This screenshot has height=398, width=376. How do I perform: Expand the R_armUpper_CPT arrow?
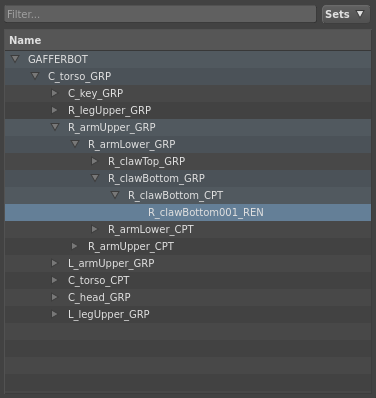[74, 246]
